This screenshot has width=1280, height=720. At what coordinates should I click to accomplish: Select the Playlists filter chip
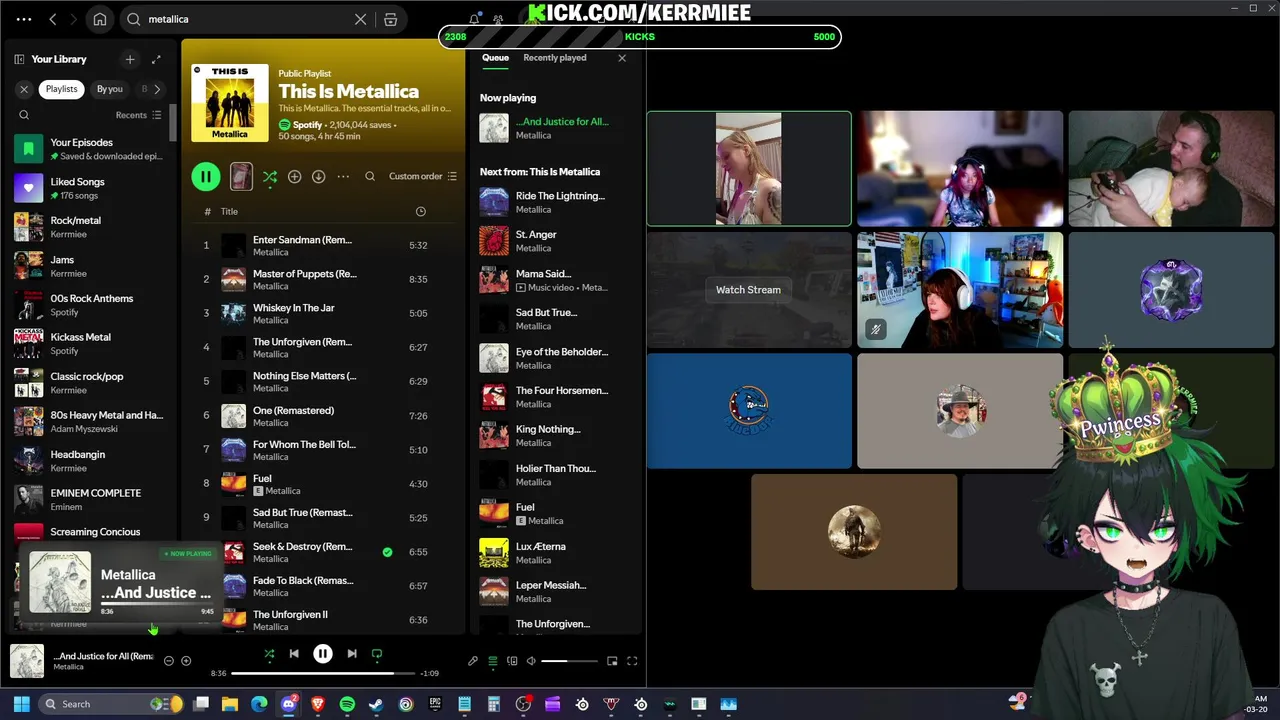click(x=61, y=89)
